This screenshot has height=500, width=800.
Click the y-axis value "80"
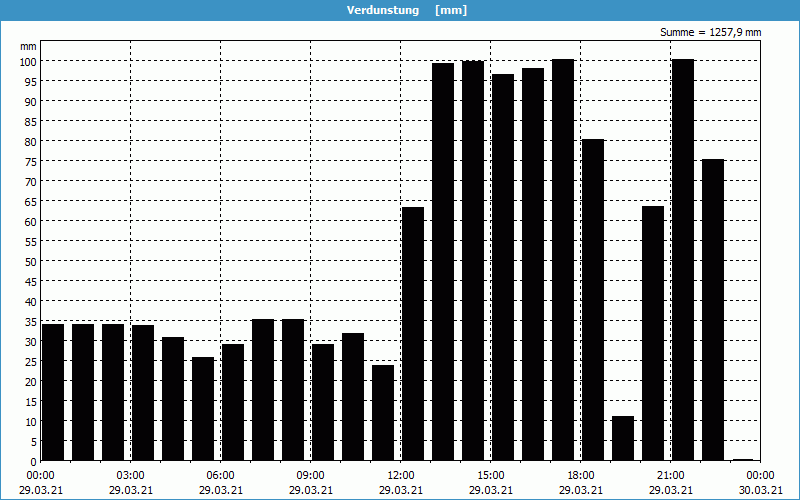[x=31, y=141]
